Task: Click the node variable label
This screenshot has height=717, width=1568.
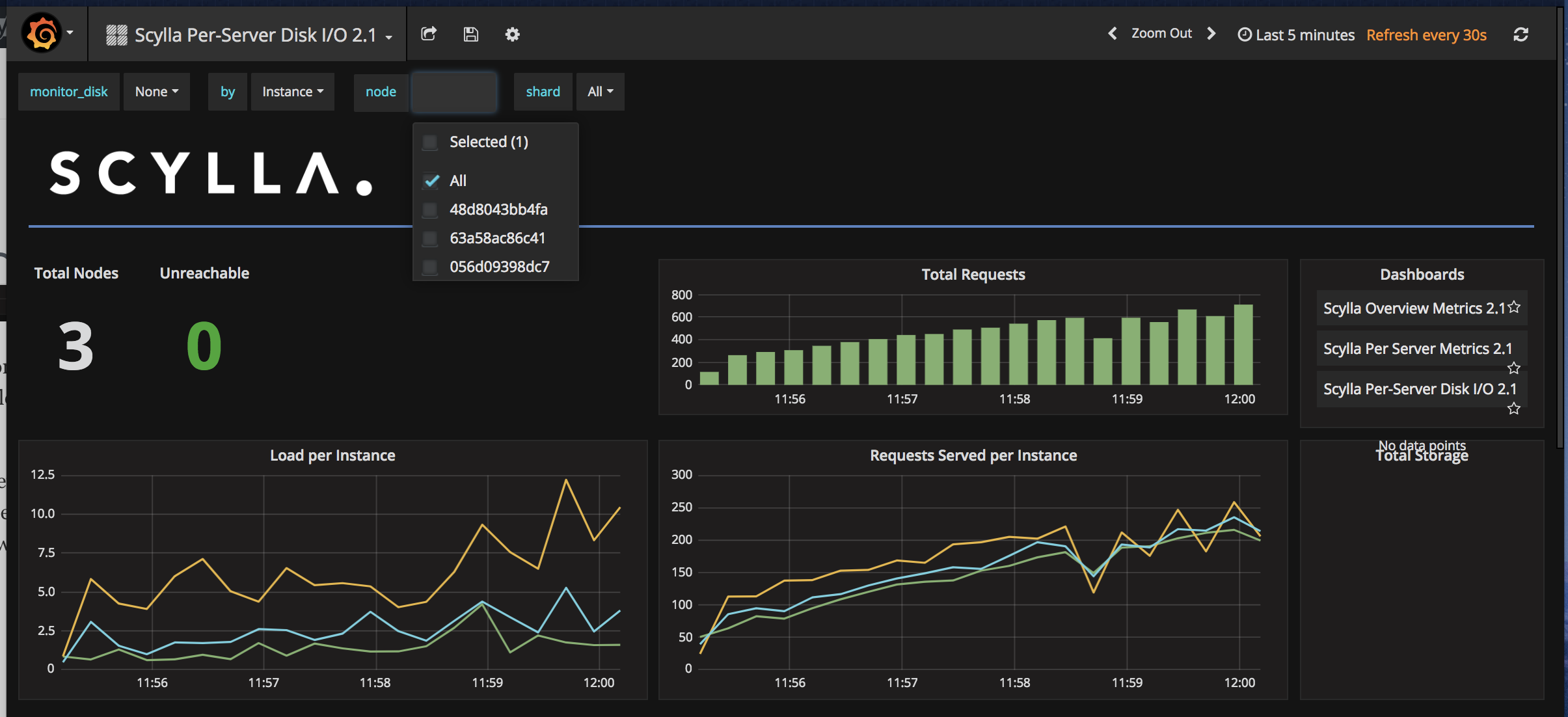Action: [x=381, y=92]
